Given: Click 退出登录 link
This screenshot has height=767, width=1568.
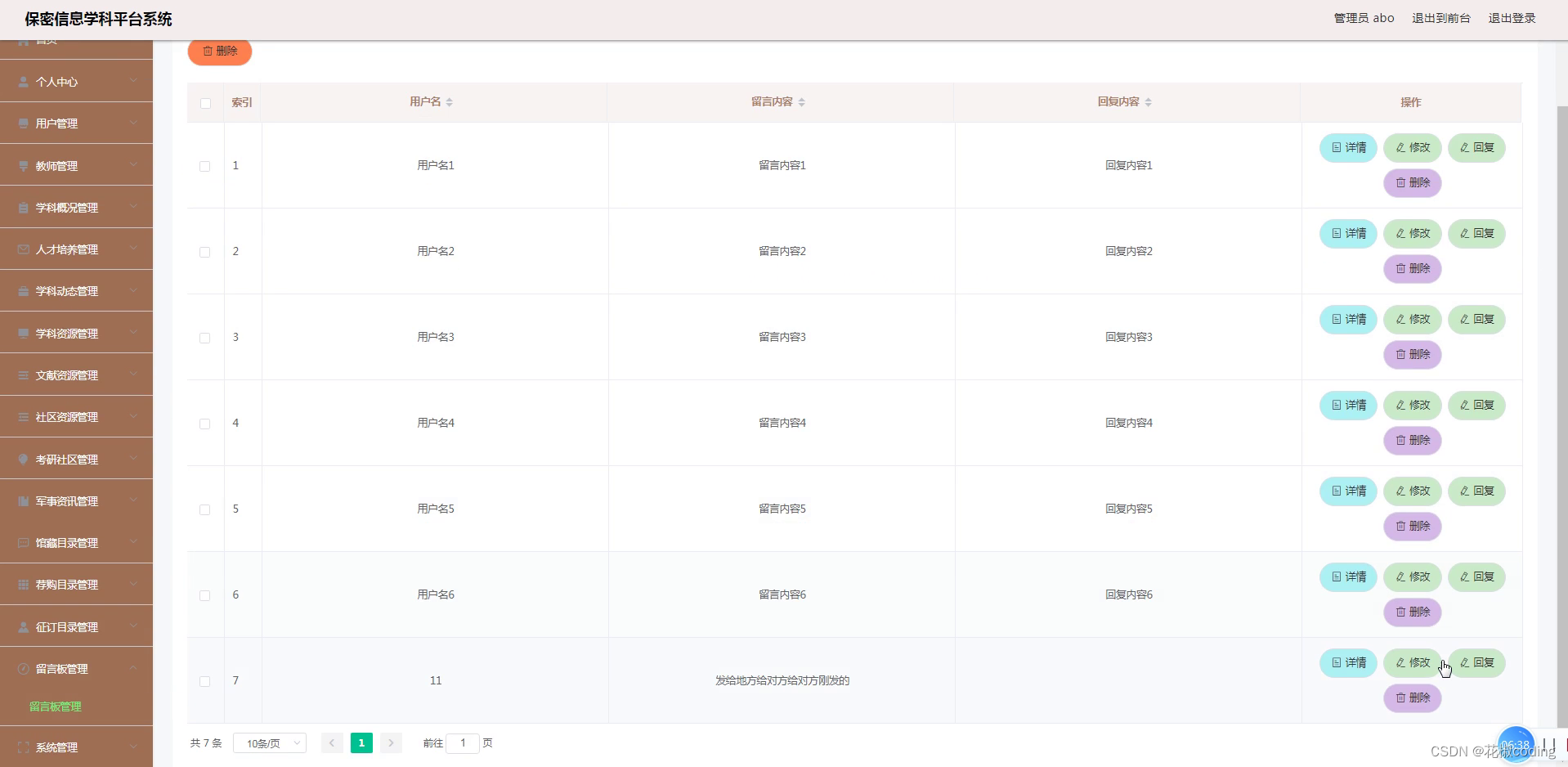Looking at the screenshot, I should (1512, 18).
